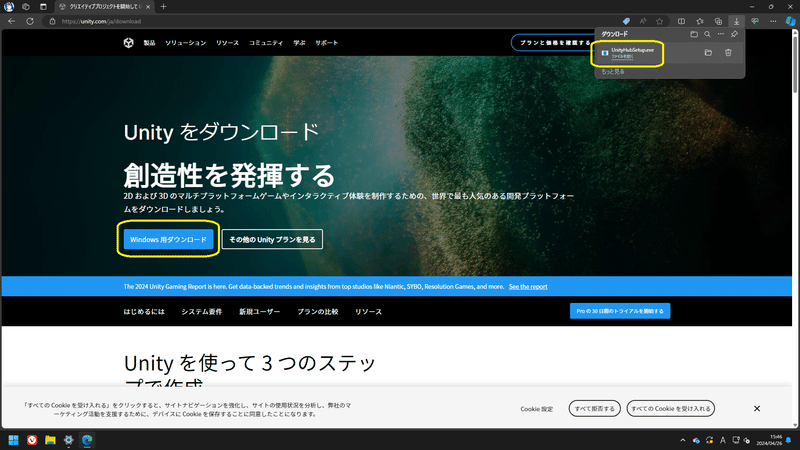
Task: Add page to favorites with star icon
Action: (x=660, y=21)
